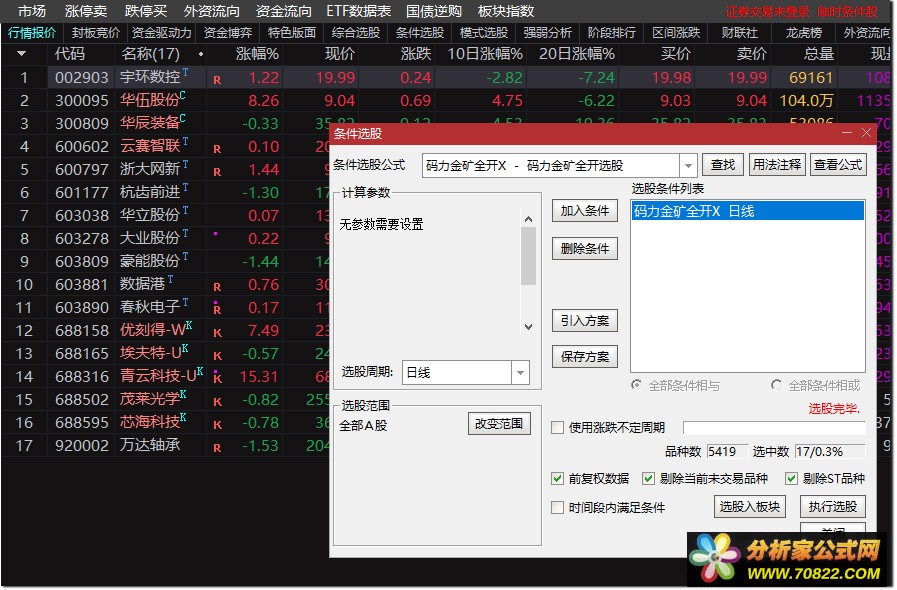Click the 用法注释 button
This screenshot has width=897, height=590.
pos(777,165)
